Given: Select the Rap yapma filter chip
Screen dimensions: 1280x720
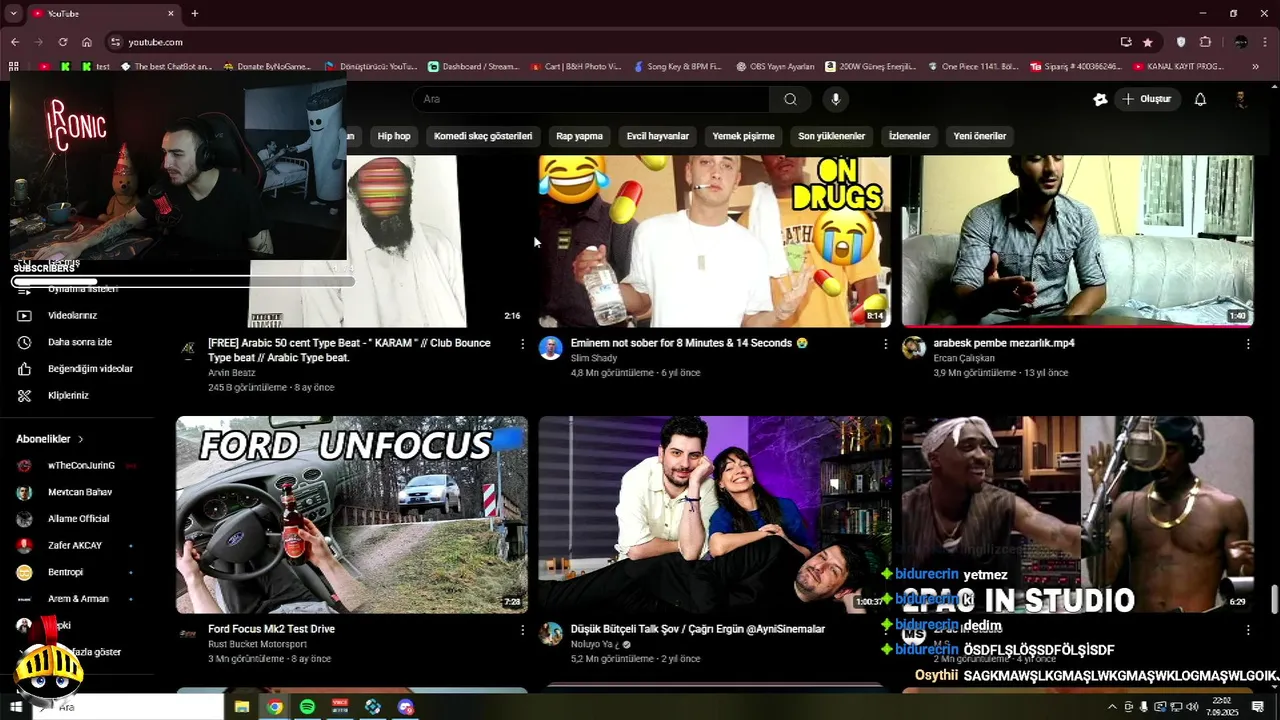Looking at the screenshot, I should point(579,136).
